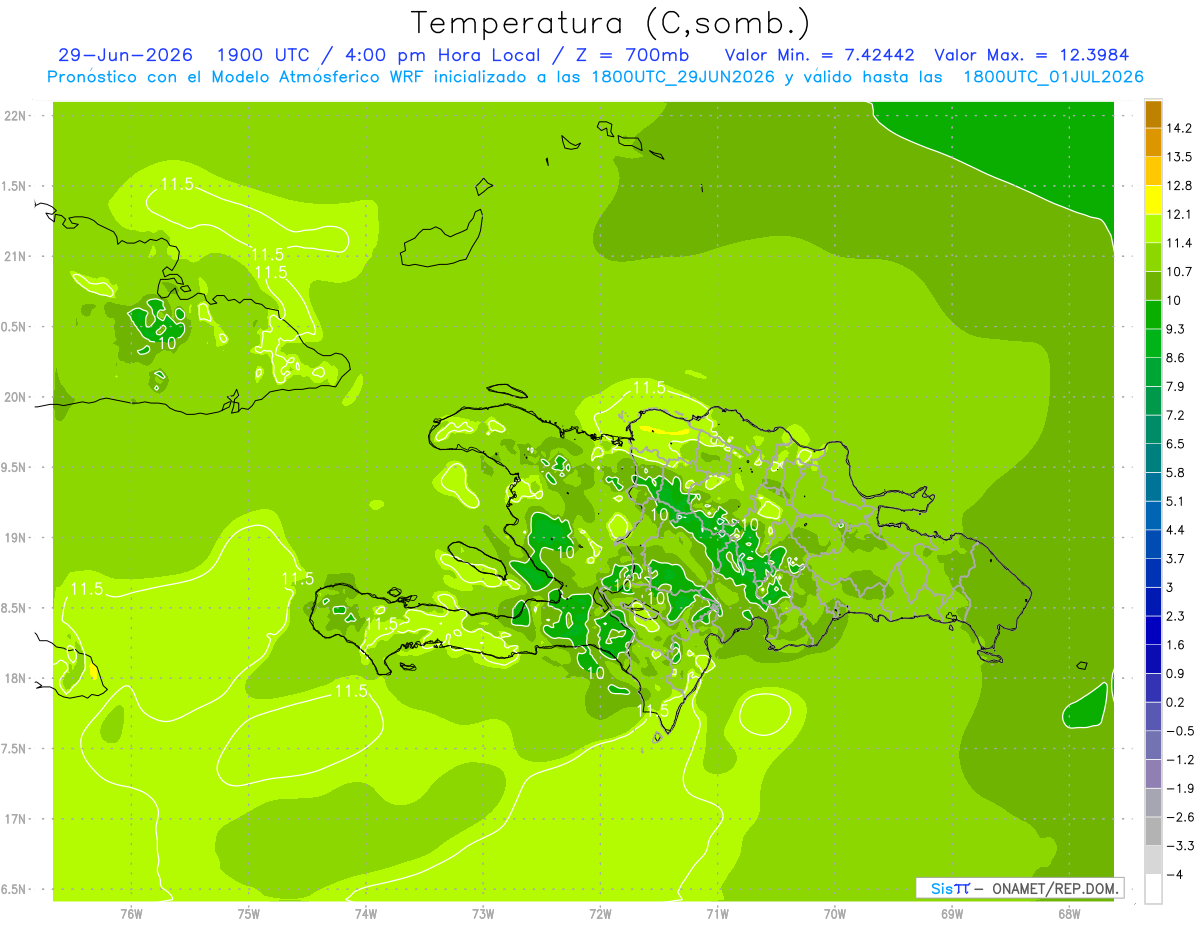Pick the blue swatch between 3.7 and 4.4

pos(1153,543)
